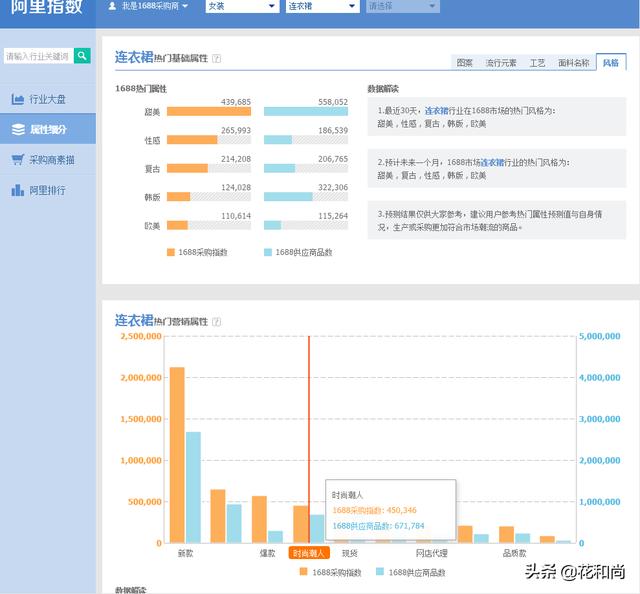Screen dimensions: 640x594
Task: Click the 阿里排行 bar chart icon
Action: [18, 189]
